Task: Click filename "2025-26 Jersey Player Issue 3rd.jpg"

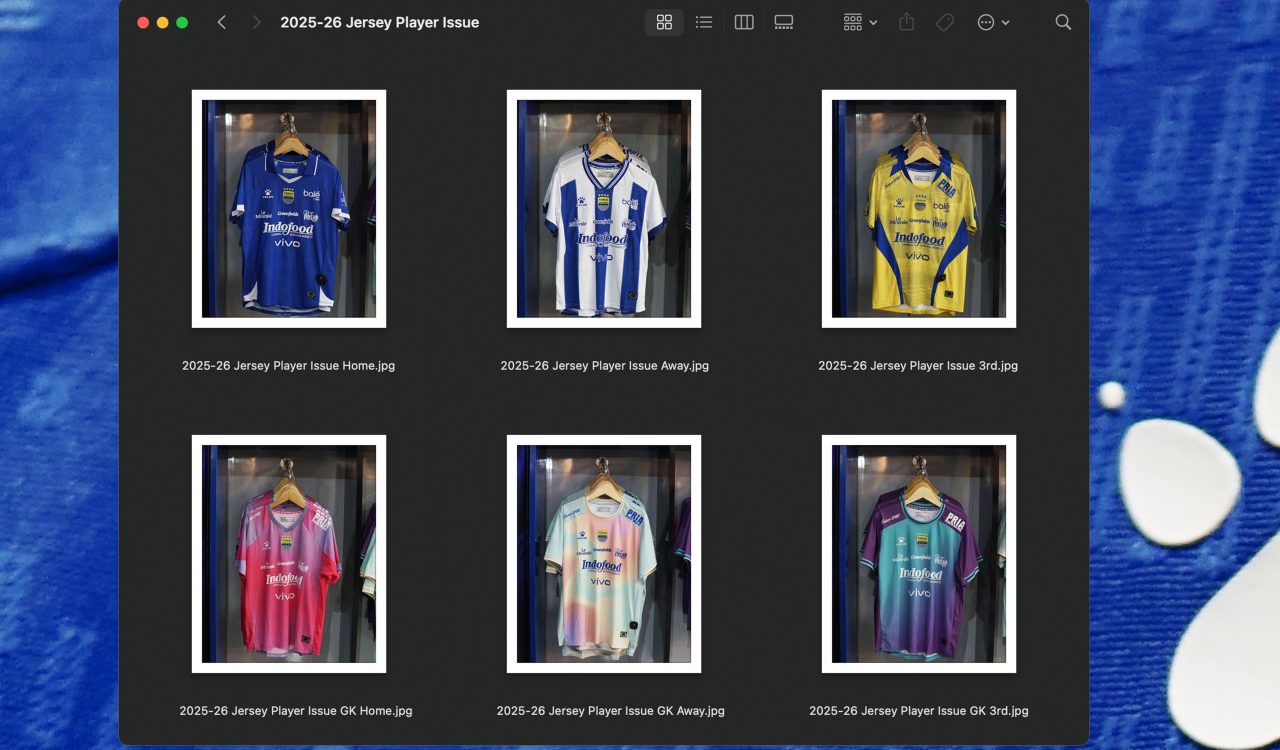Action: coord(918,366)
